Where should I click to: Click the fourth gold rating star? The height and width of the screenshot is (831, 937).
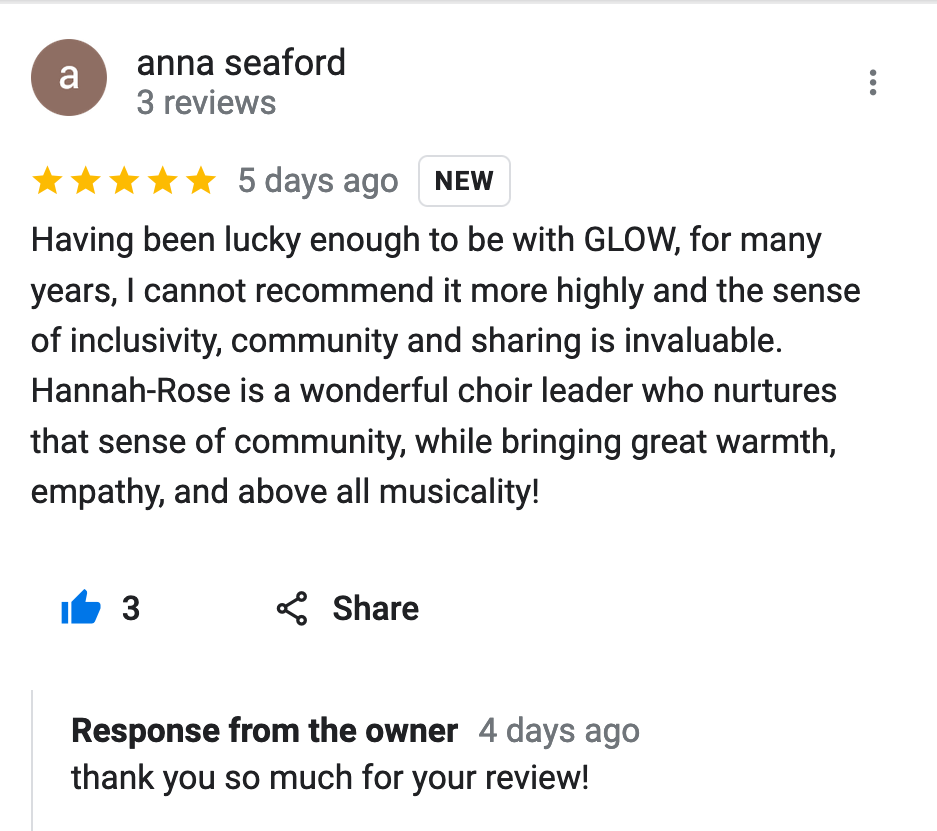click(x=162, y=182)
